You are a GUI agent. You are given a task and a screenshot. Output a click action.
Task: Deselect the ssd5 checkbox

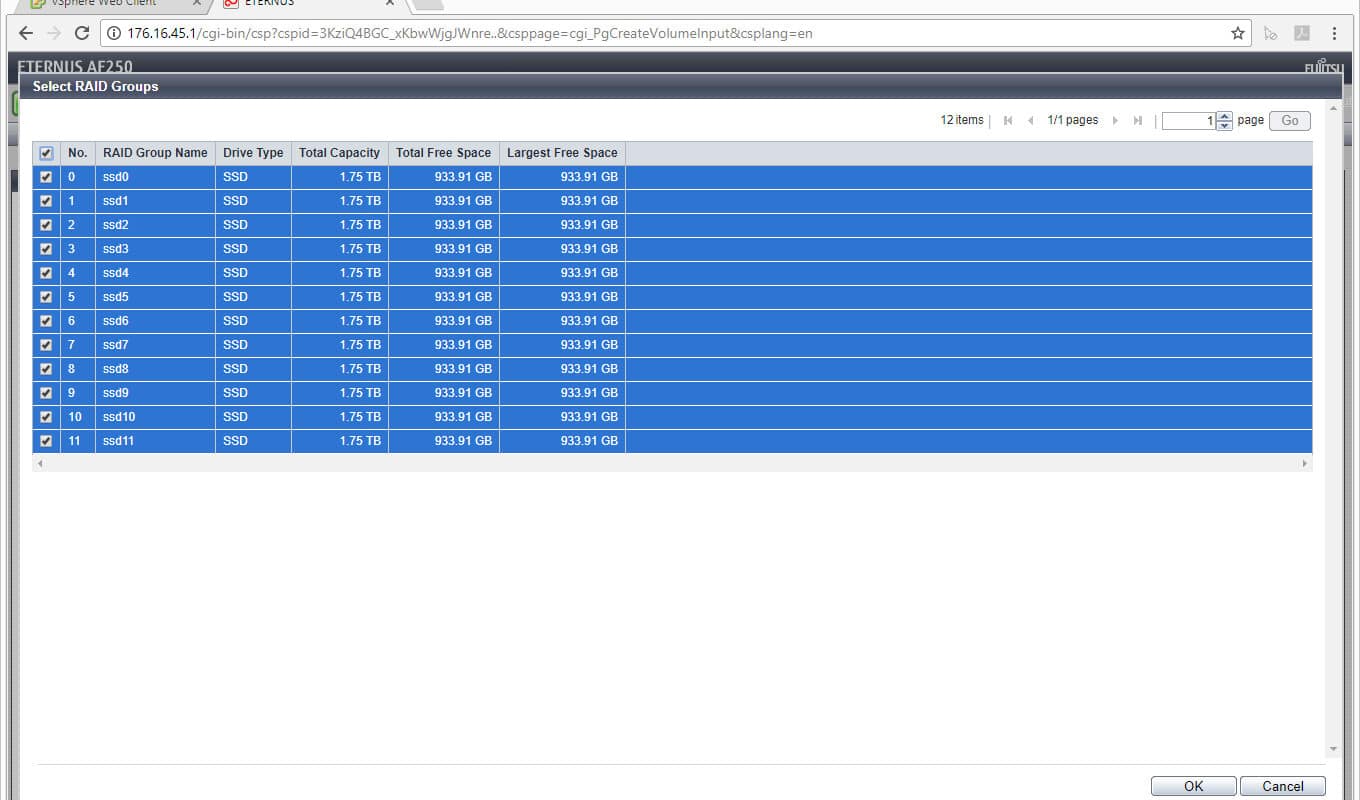tap(46, 297)
